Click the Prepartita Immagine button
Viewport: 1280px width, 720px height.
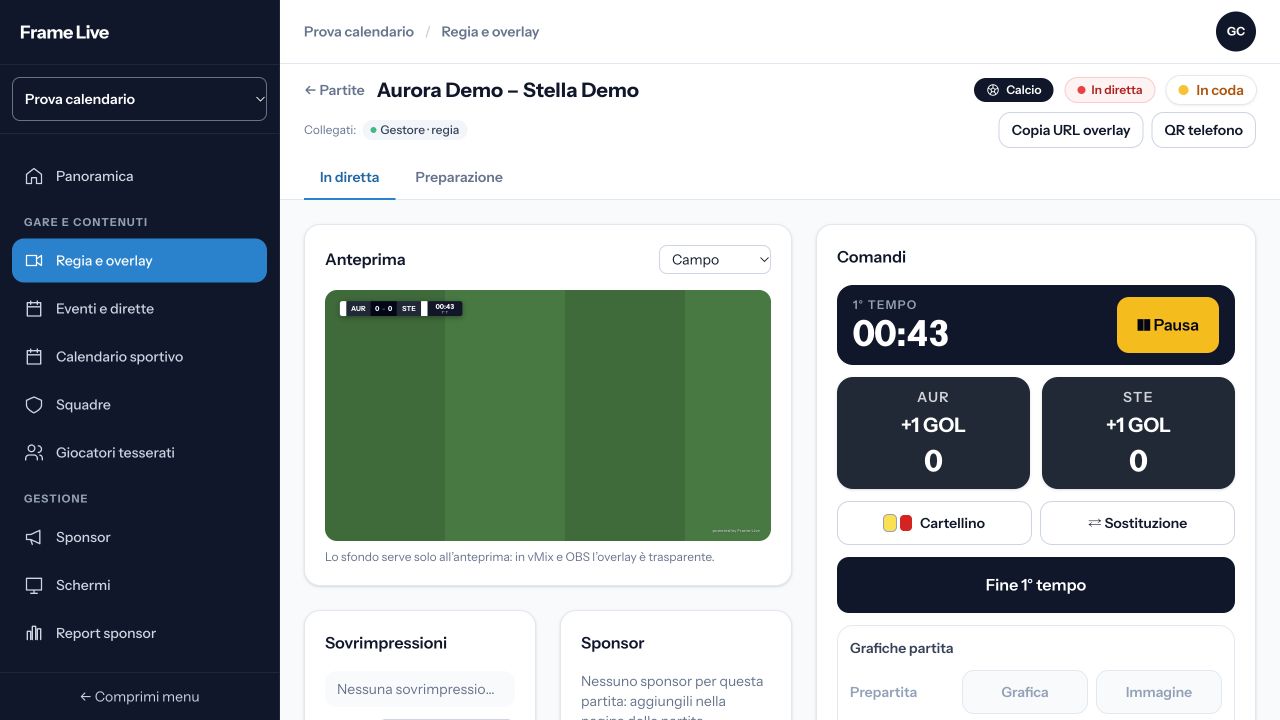click(x=1159, y=692)
